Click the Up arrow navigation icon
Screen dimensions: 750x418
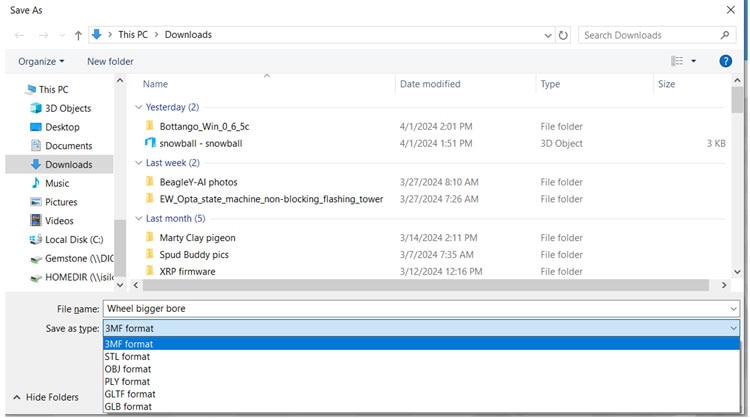(x=78, y=35)
